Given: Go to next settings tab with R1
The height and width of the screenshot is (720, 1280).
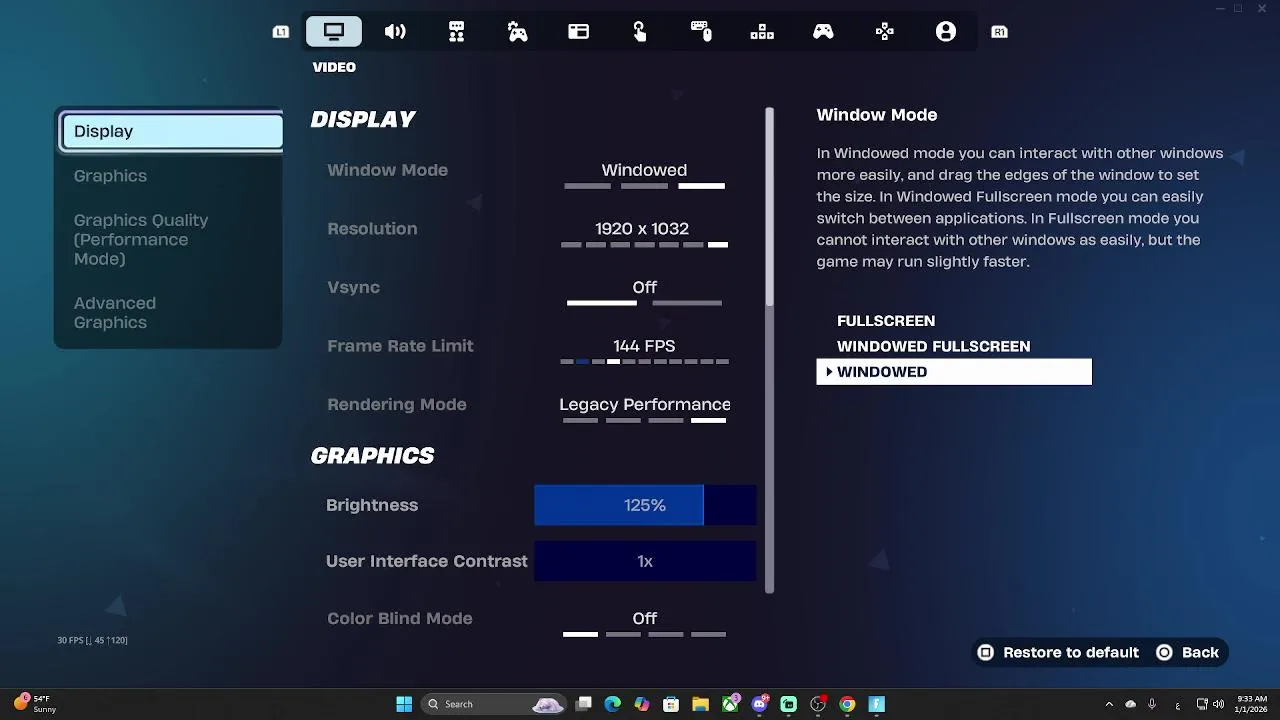Looking at the screenshot, I should (x=999, y=32).
